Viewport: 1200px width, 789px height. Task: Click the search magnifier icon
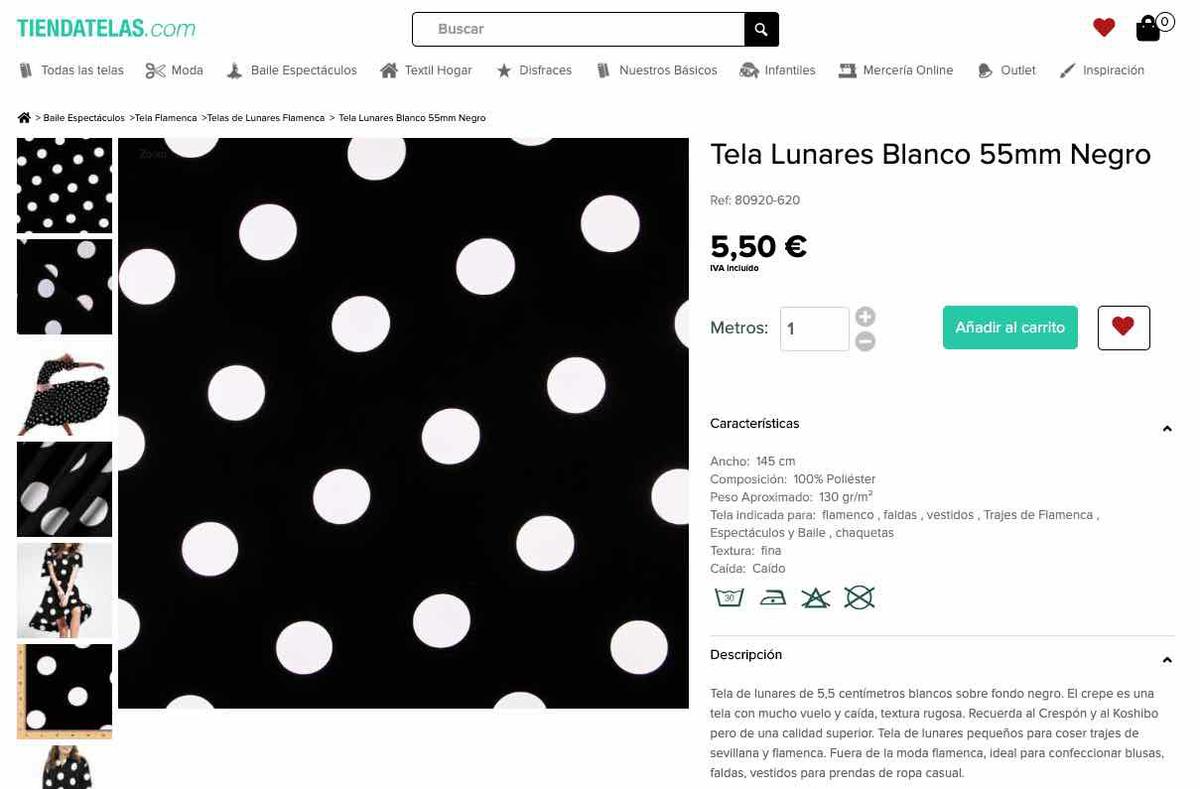[x=761, y=30]
